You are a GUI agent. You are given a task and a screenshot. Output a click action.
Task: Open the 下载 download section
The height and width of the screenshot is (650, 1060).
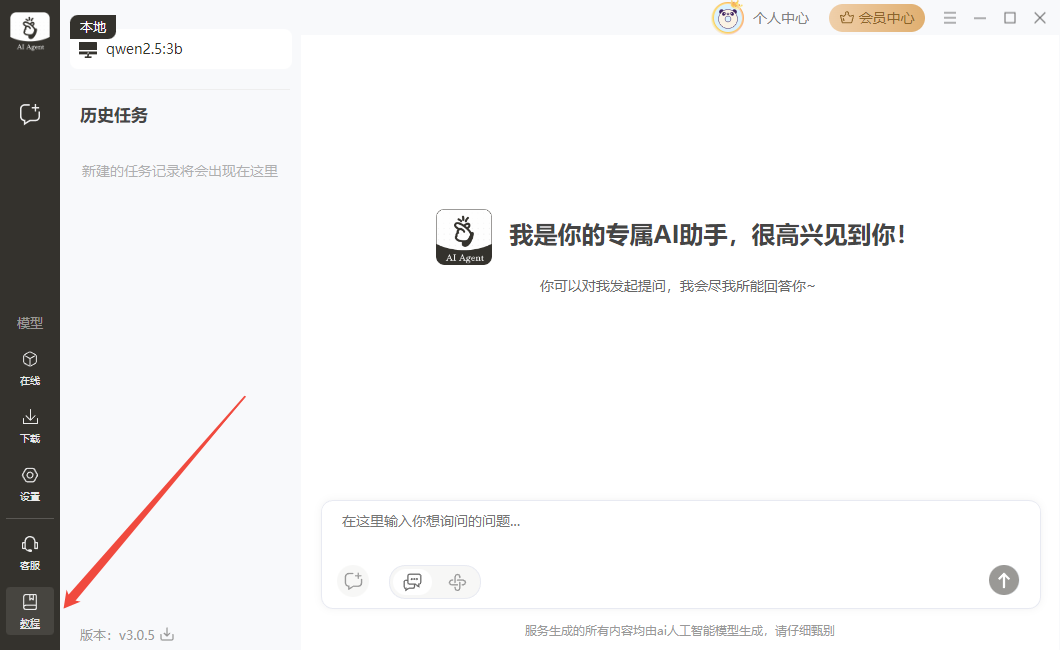pos(30,425)
